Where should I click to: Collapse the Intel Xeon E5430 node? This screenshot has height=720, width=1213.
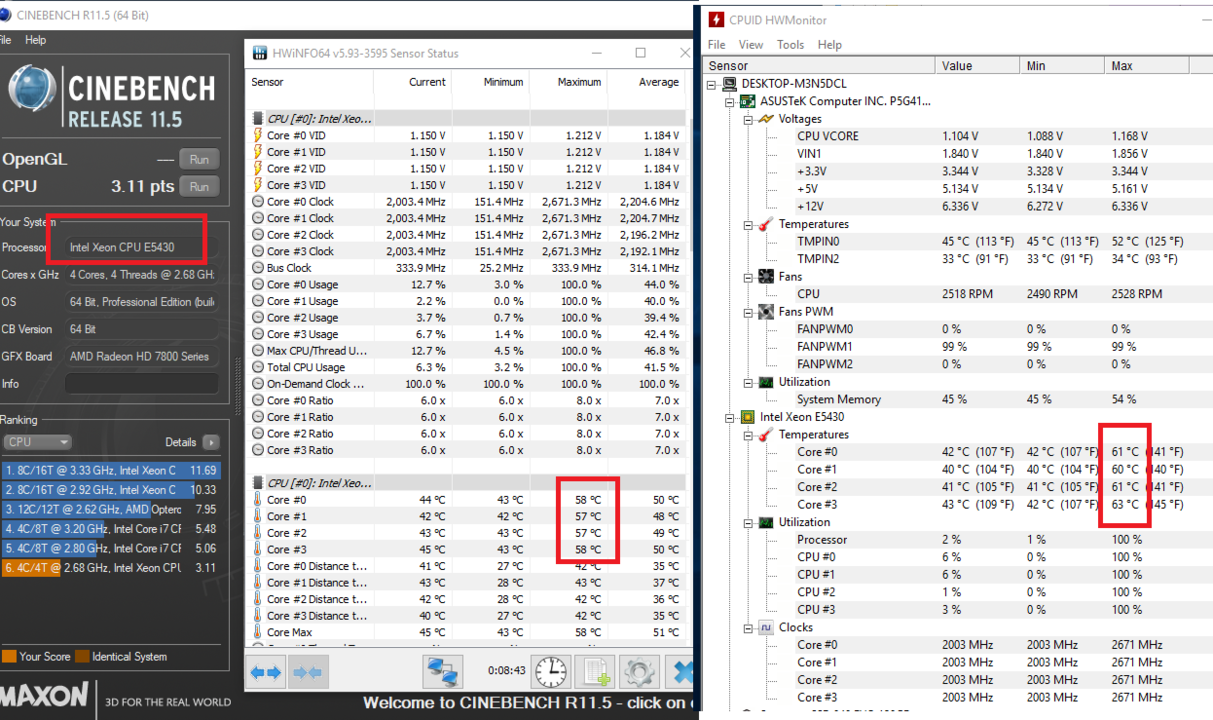730,417
